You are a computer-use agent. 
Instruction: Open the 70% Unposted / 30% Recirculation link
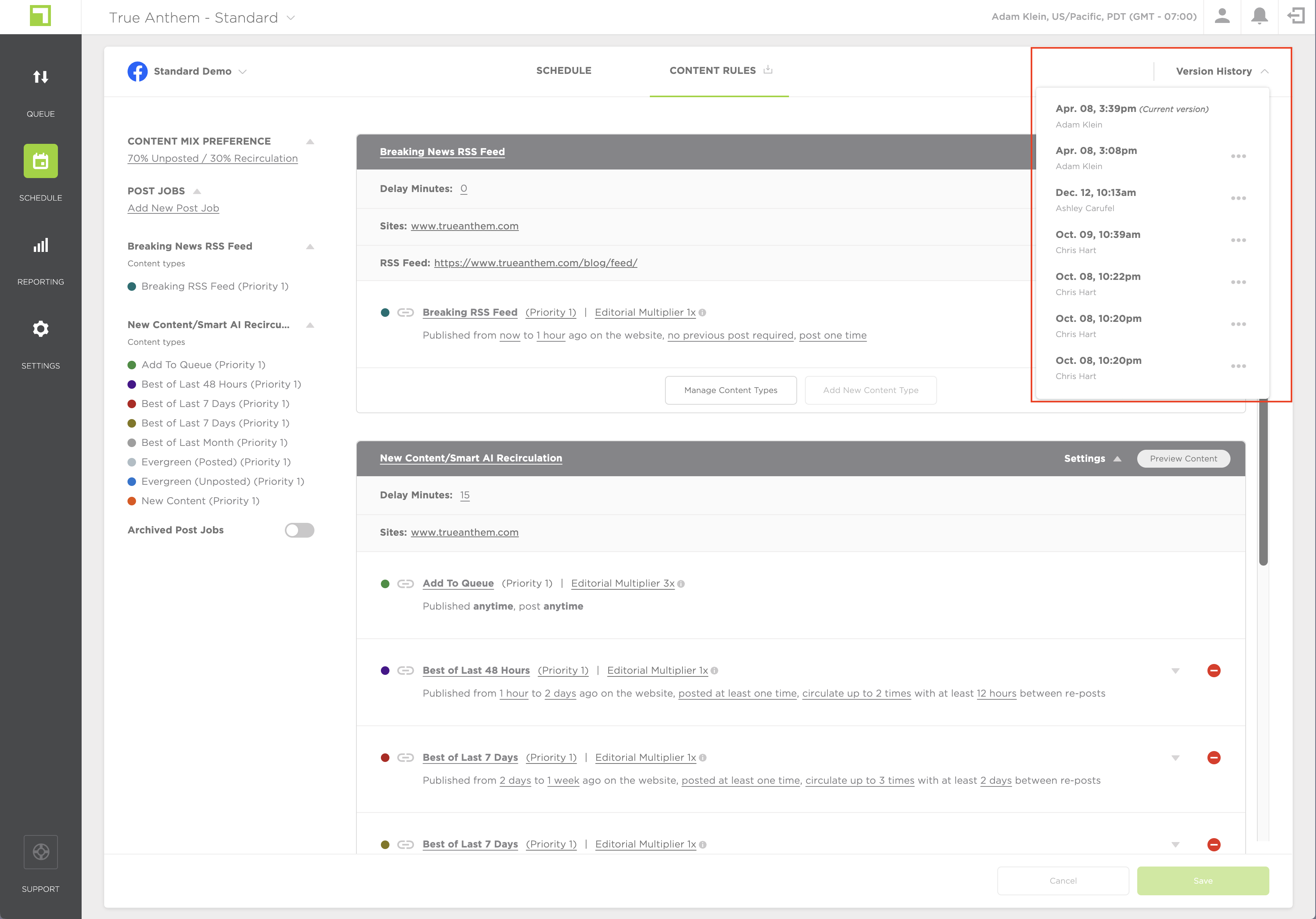tap(212, 158)
